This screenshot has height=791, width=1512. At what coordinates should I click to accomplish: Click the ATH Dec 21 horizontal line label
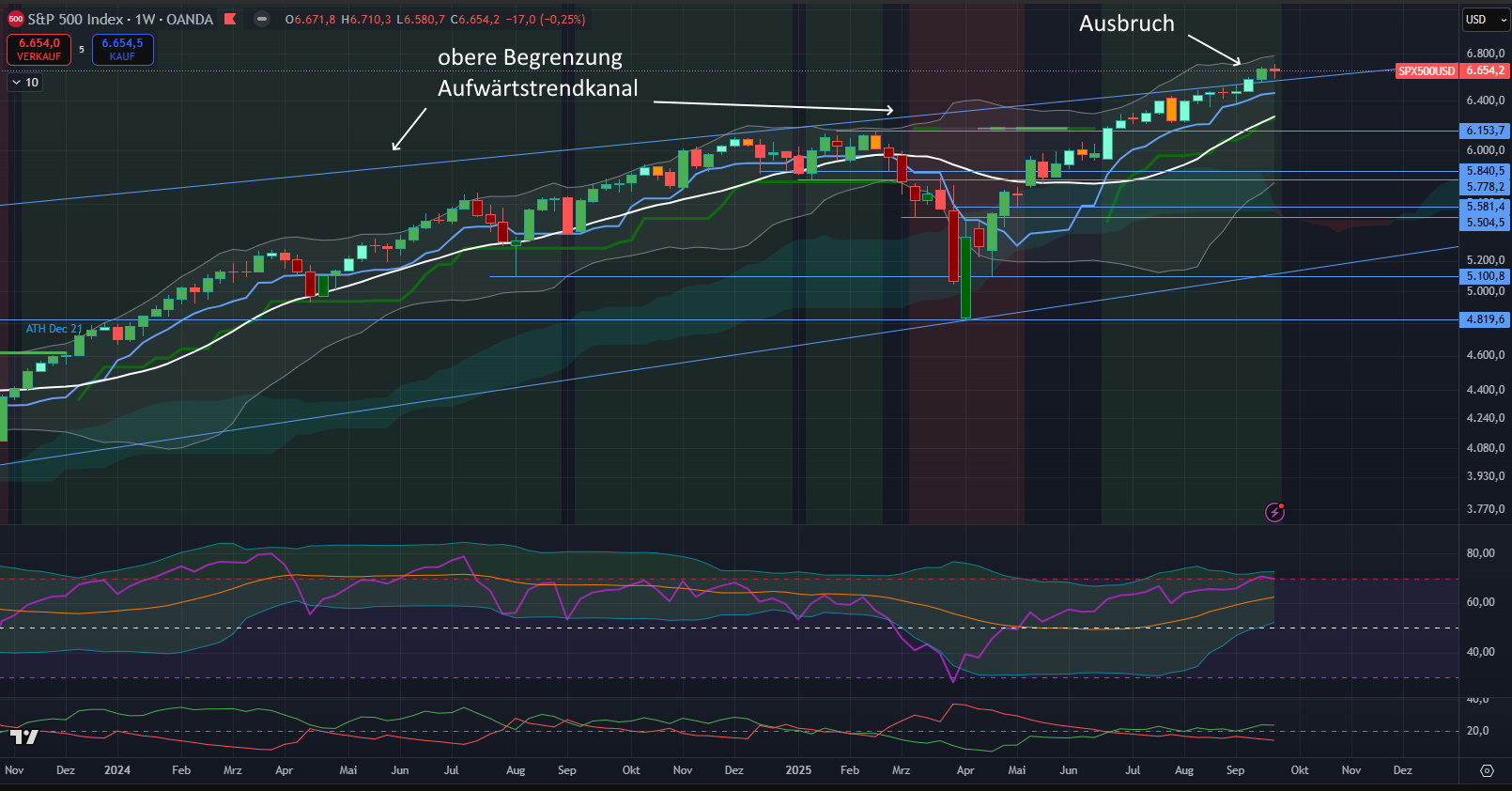(54, 329)
